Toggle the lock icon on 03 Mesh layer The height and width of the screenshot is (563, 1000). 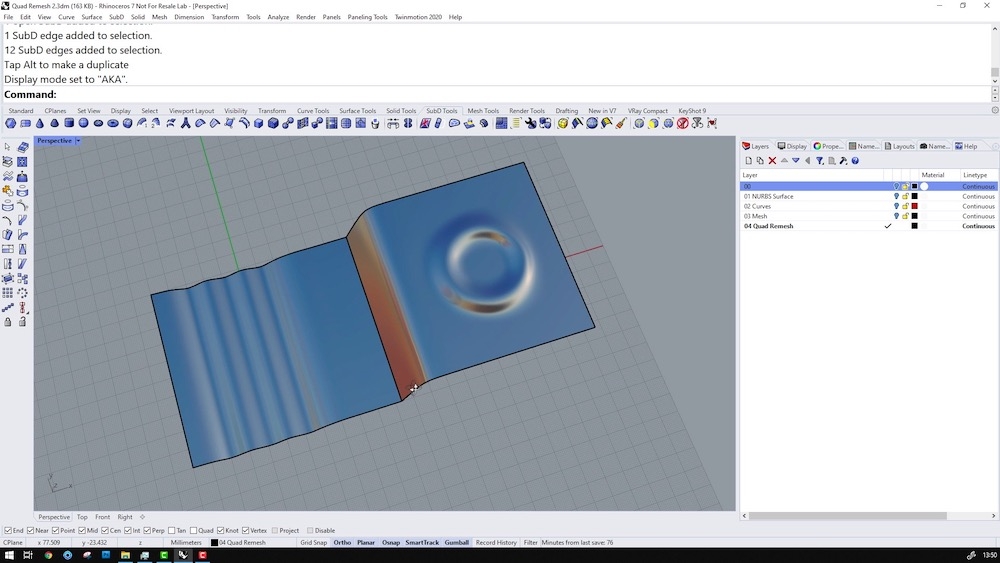pos(905,216)
